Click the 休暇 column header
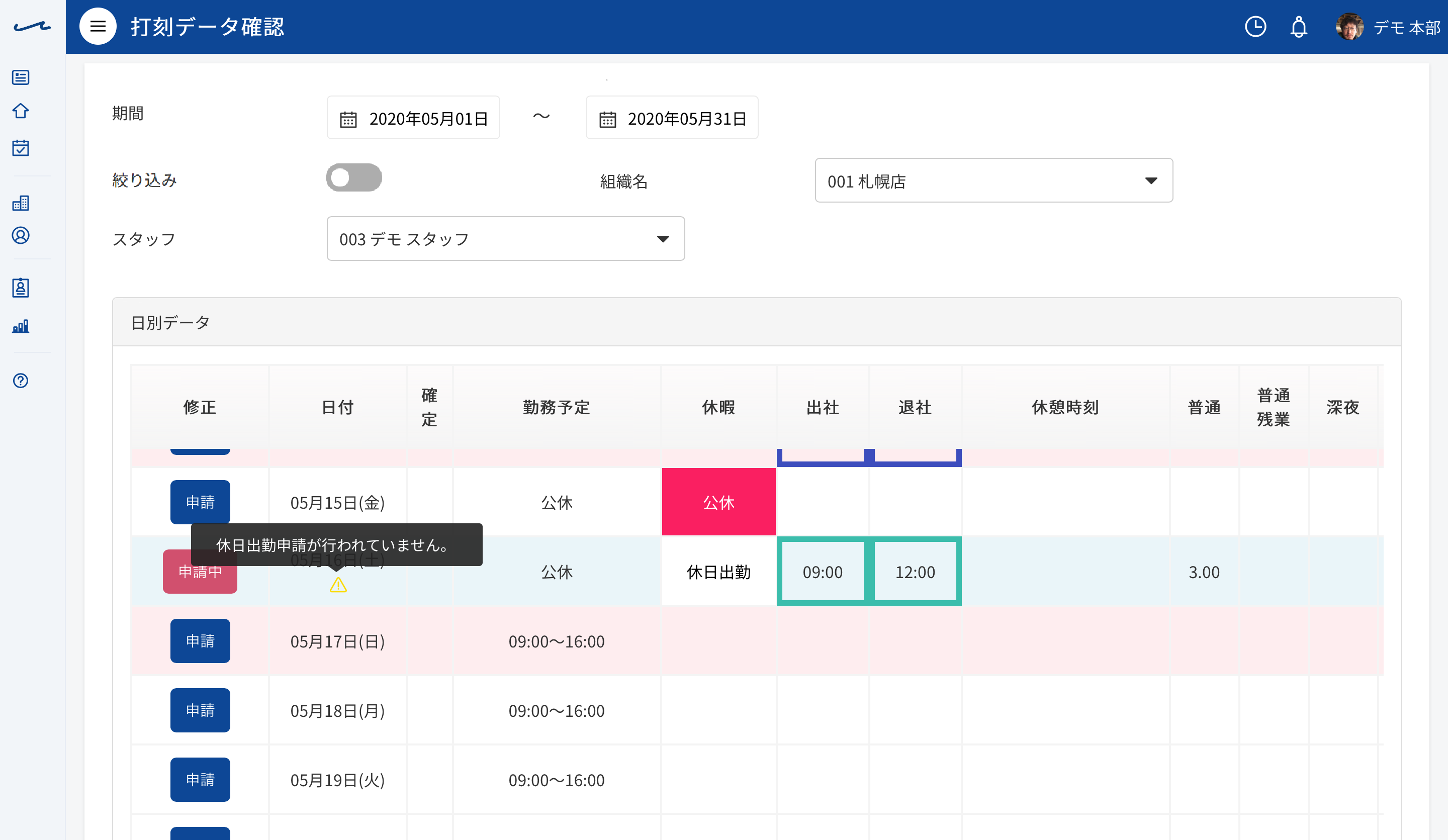This screenshot has height=840, width=1448. pyautogui.click(x=718, y=407)
